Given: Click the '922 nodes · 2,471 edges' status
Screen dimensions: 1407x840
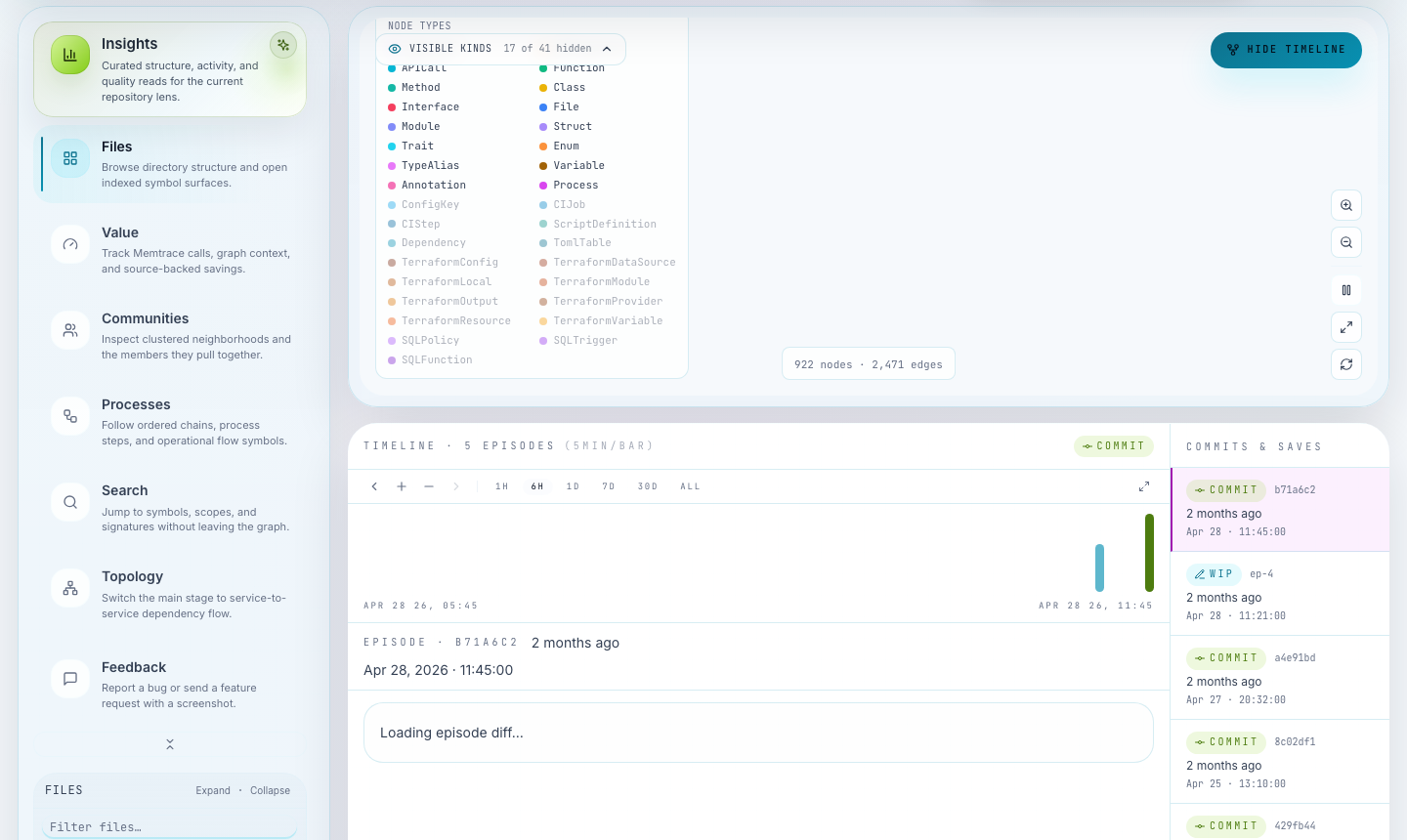Looking at the screenshot, I should pos(869,364).
